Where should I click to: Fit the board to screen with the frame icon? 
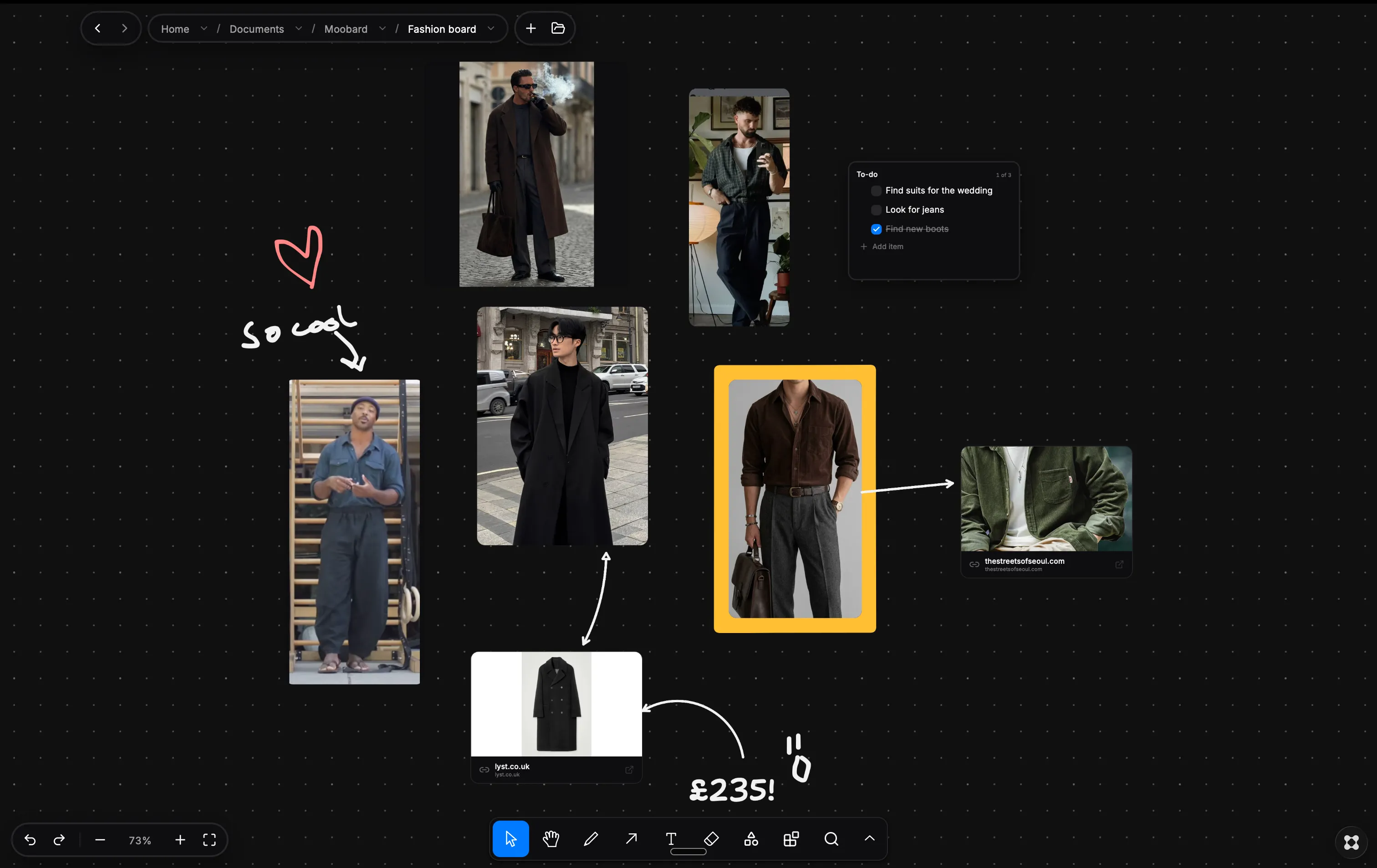(x=209, y=839)
